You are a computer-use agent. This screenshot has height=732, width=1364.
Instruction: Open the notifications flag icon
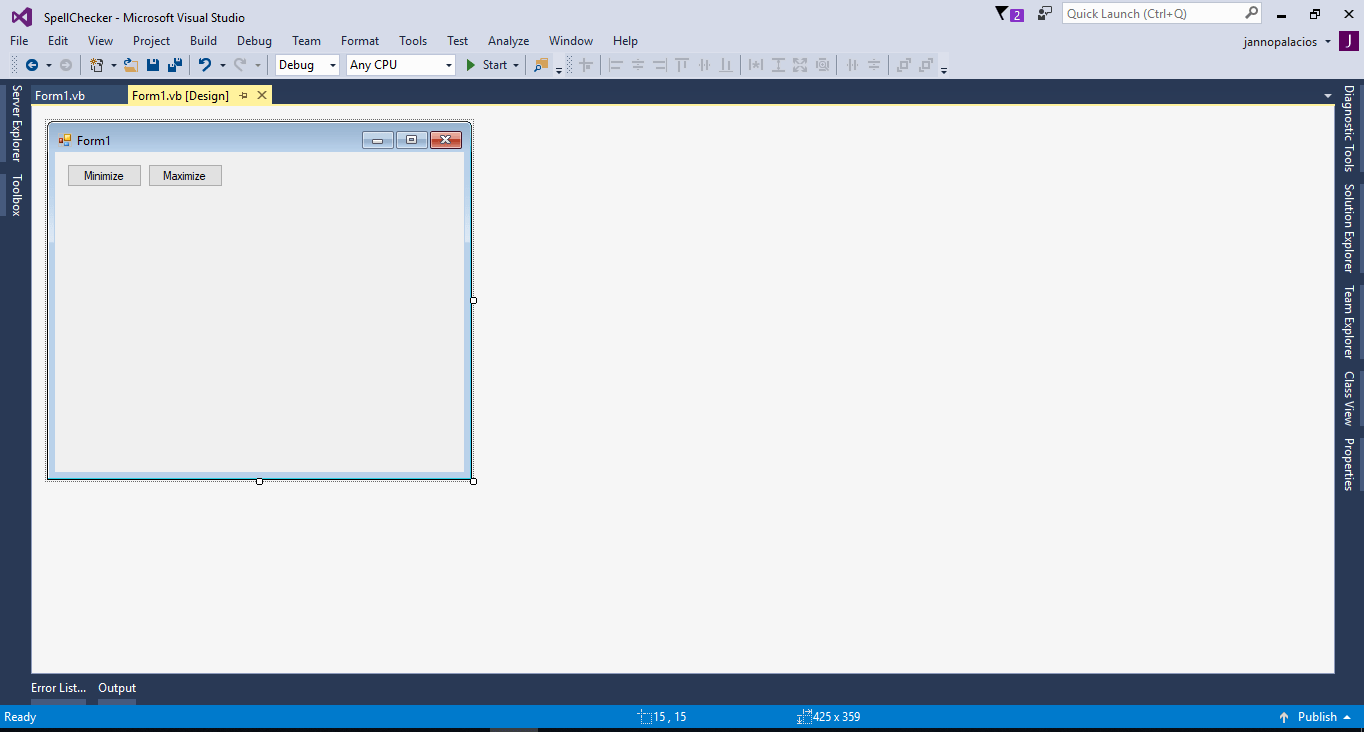click(x=1009, y=14)
